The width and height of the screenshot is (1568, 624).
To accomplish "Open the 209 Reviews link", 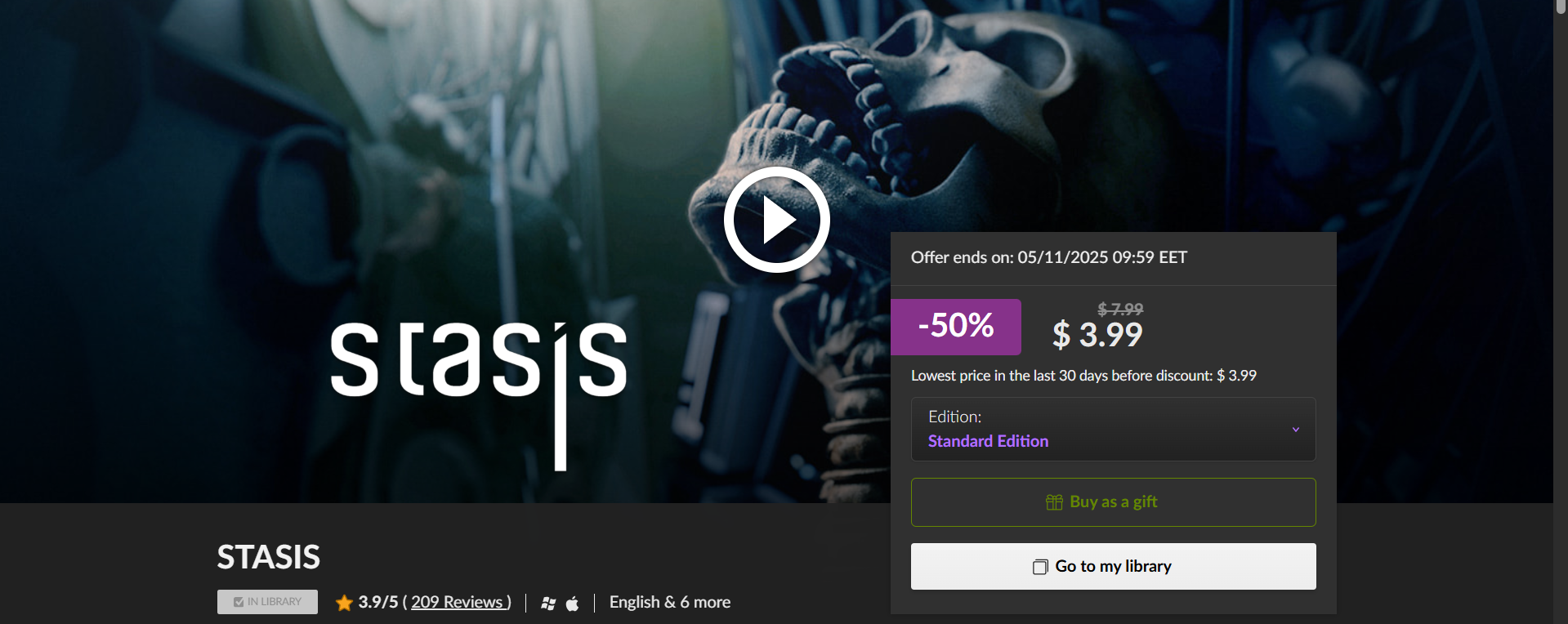I will (461, 602).
